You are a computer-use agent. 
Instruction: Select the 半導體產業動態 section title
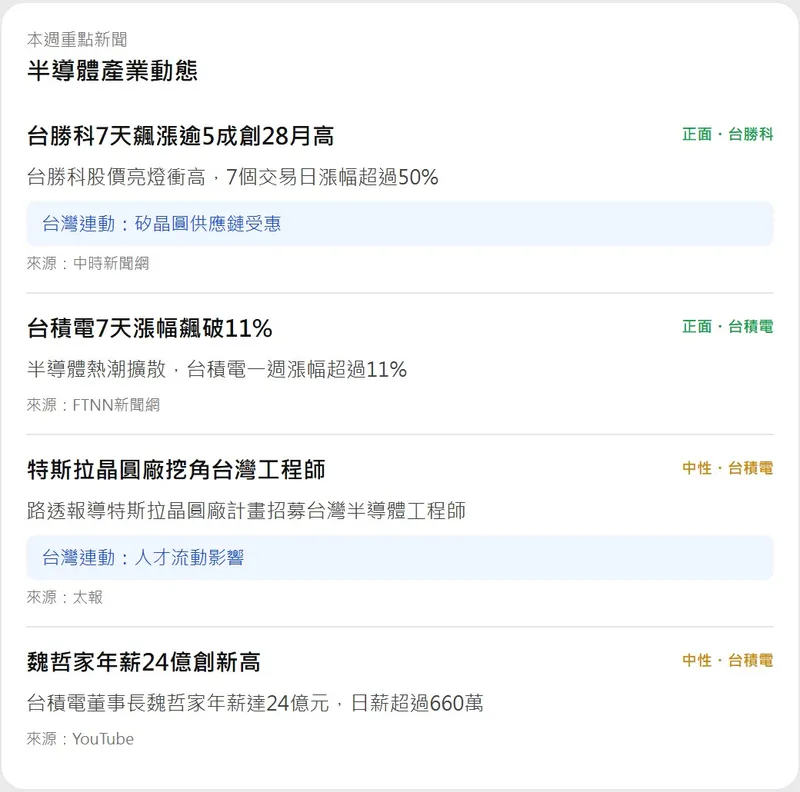tap(112, 71)
